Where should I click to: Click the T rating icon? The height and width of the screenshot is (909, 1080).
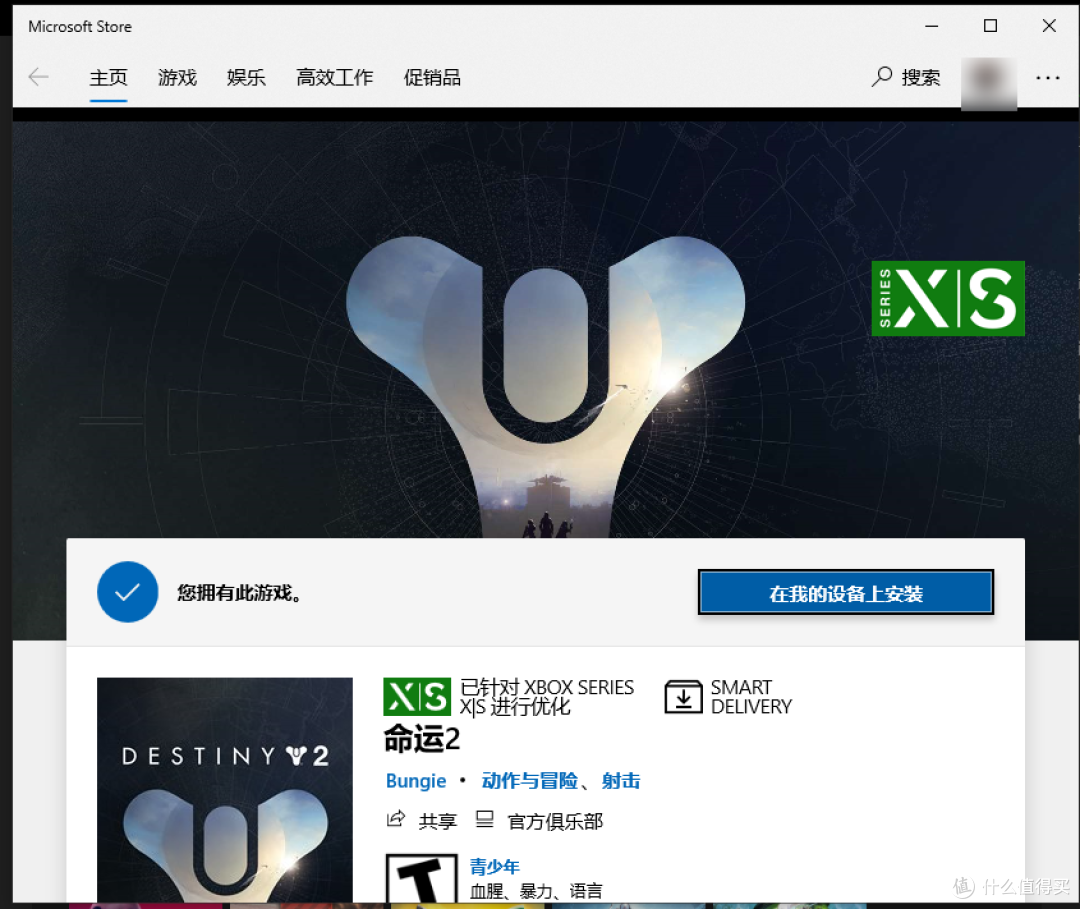tap(422, 879)
